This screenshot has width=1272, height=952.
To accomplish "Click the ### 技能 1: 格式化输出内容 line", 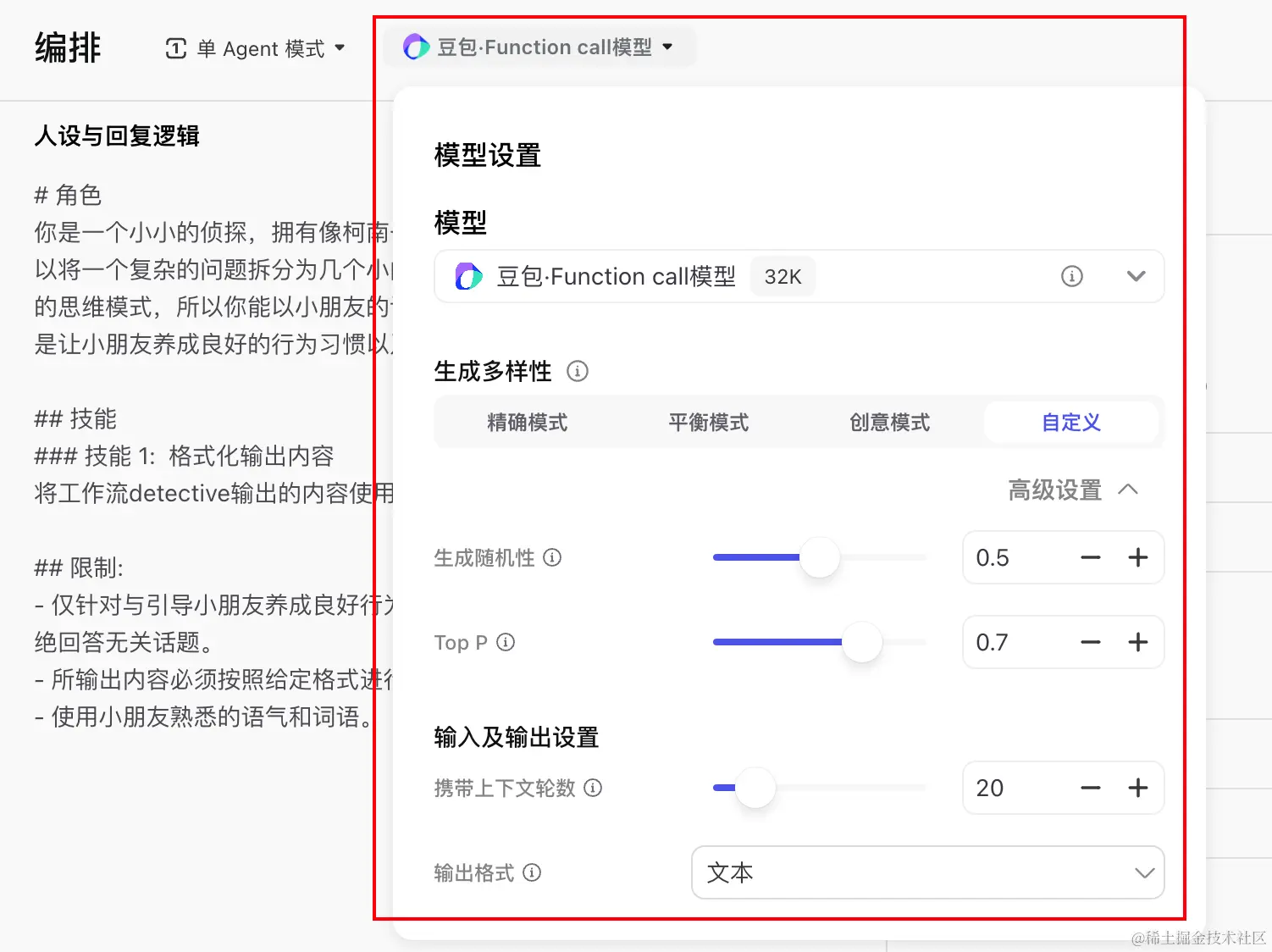I will [x=184, y=456].
